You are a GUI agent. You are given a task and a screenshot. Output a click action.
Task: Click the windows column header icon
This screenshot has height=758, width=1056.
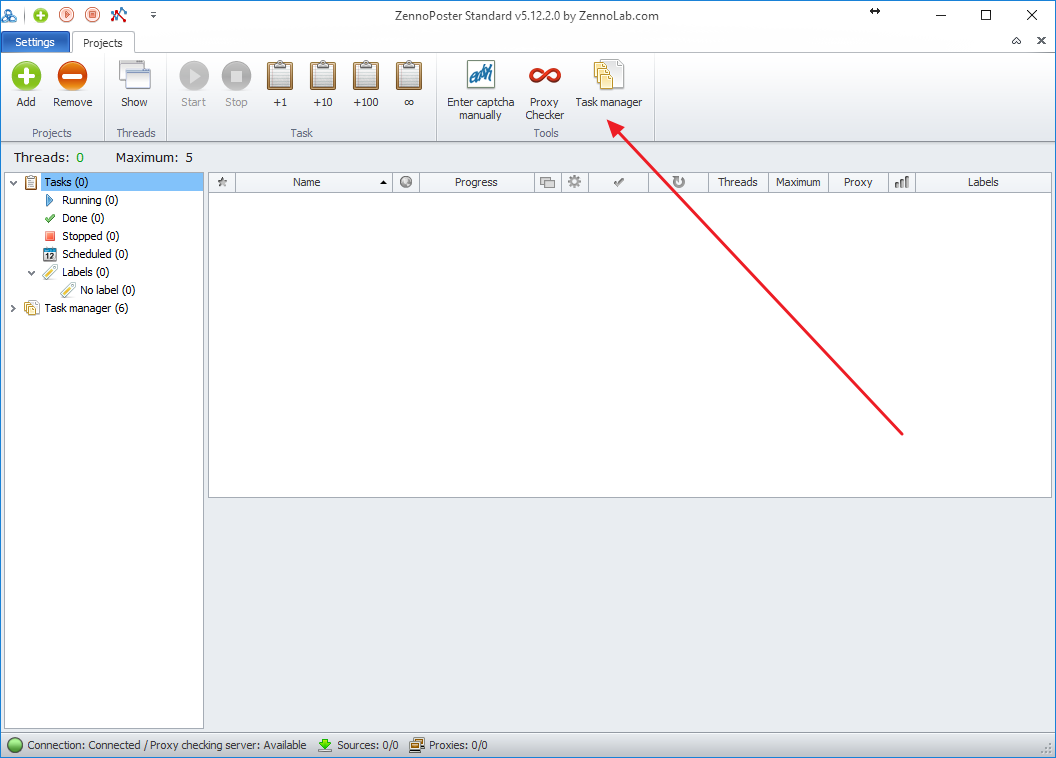click(x=548, y=182)
